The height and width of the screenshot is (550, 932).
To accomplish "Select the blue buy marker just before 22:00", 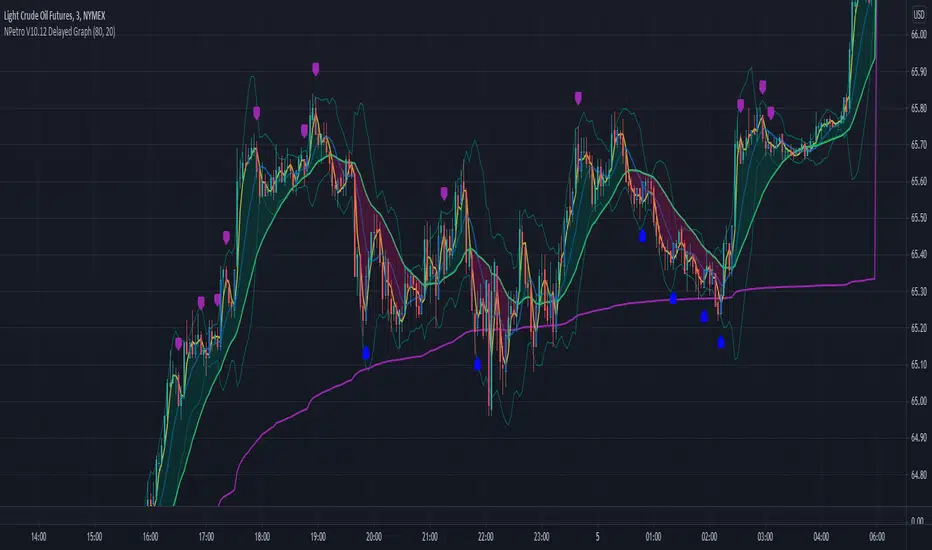I will (477, 364).
